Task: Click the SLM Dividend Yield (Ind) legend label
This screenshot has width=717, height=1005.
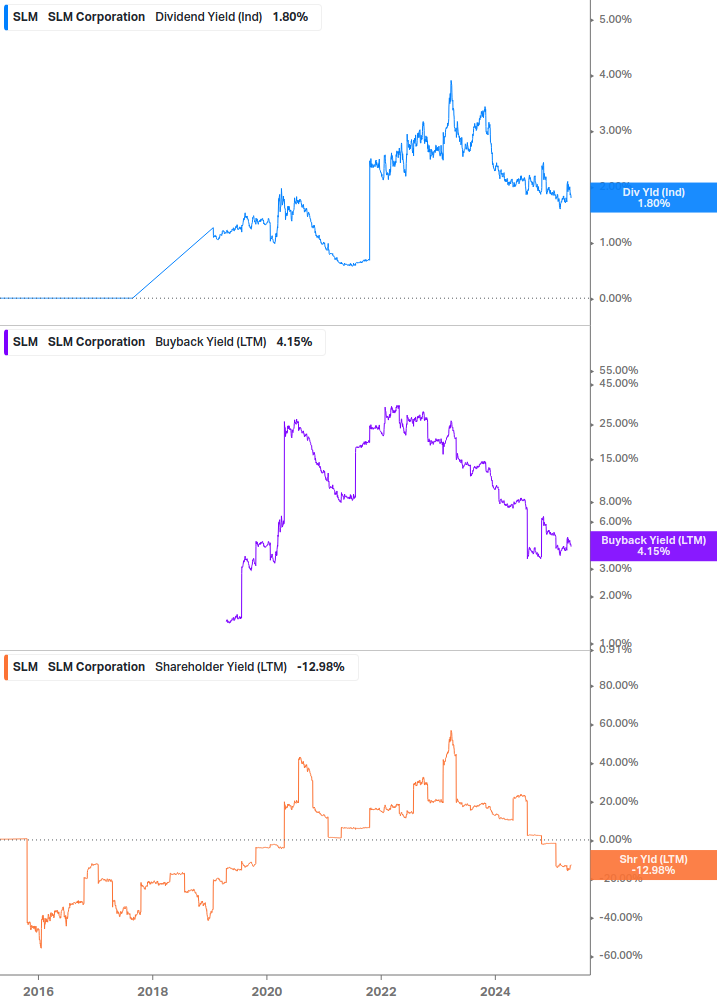Action: coord(163,17)
